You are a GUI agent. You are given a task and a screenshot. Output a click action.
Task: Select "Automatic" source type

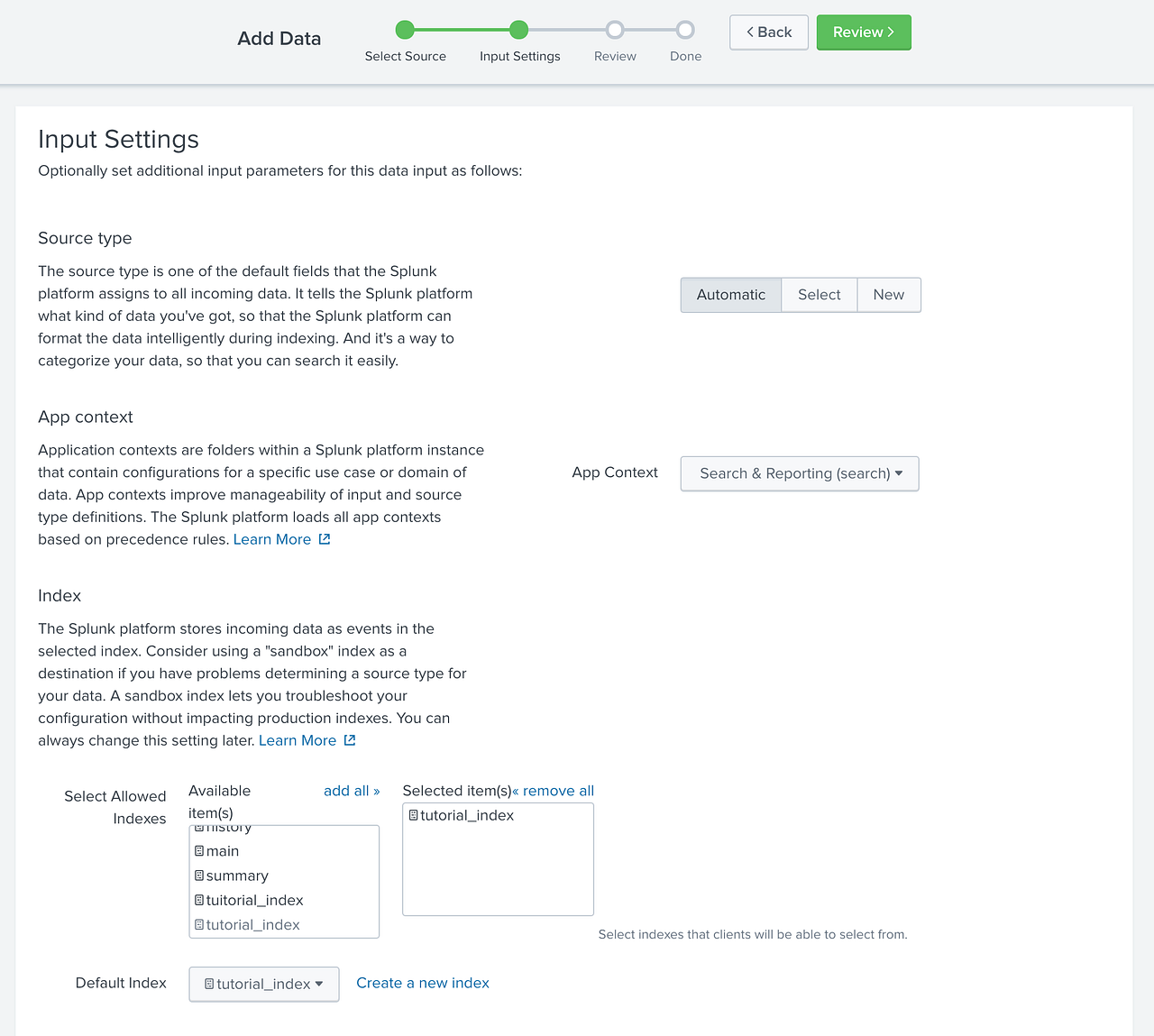[730, 295]
